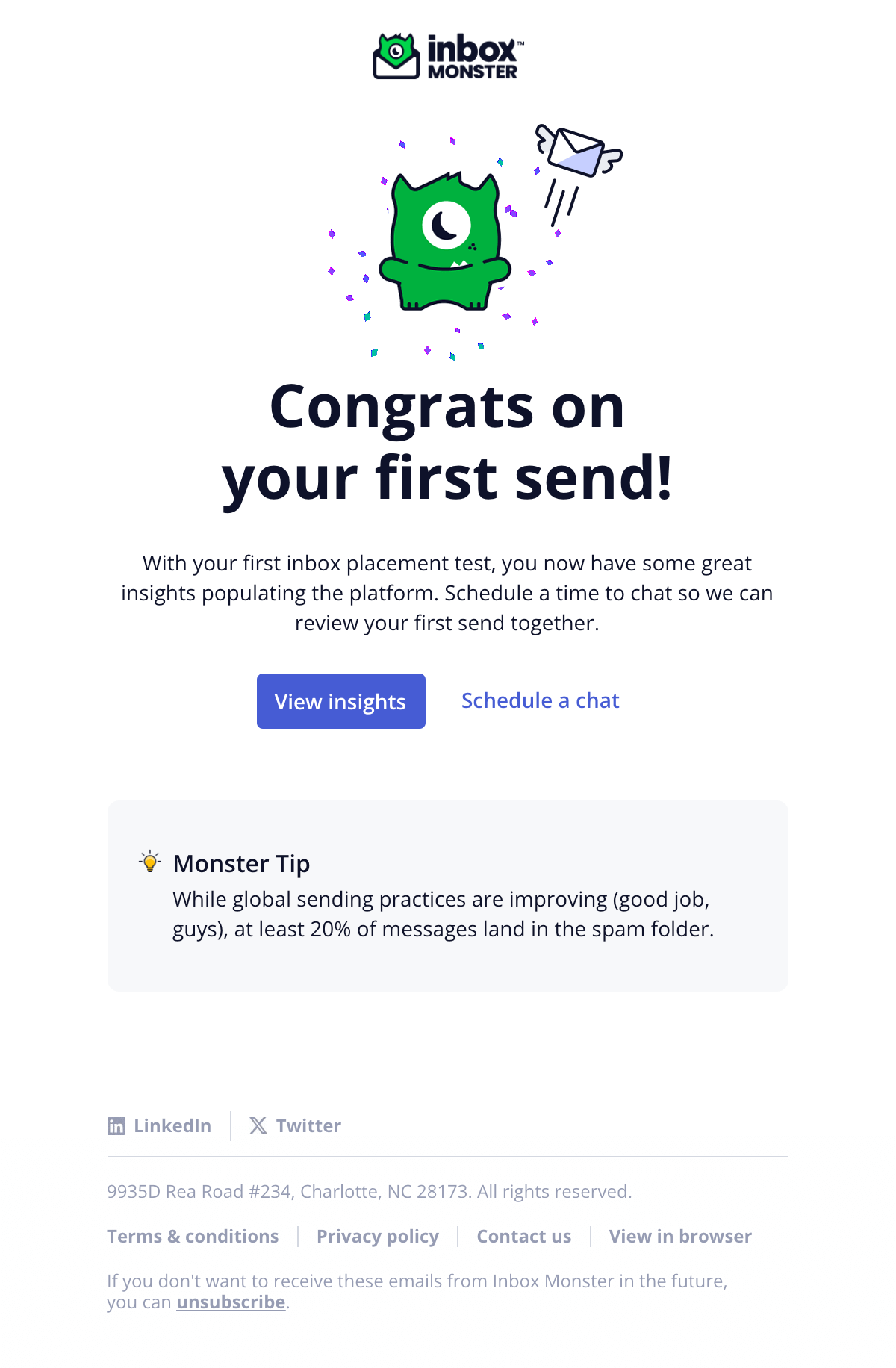Image resolution: width=896 pixels, height=1368 pixels.
Task: Select the Monster Tip card
Action: (x=448, y=896)
